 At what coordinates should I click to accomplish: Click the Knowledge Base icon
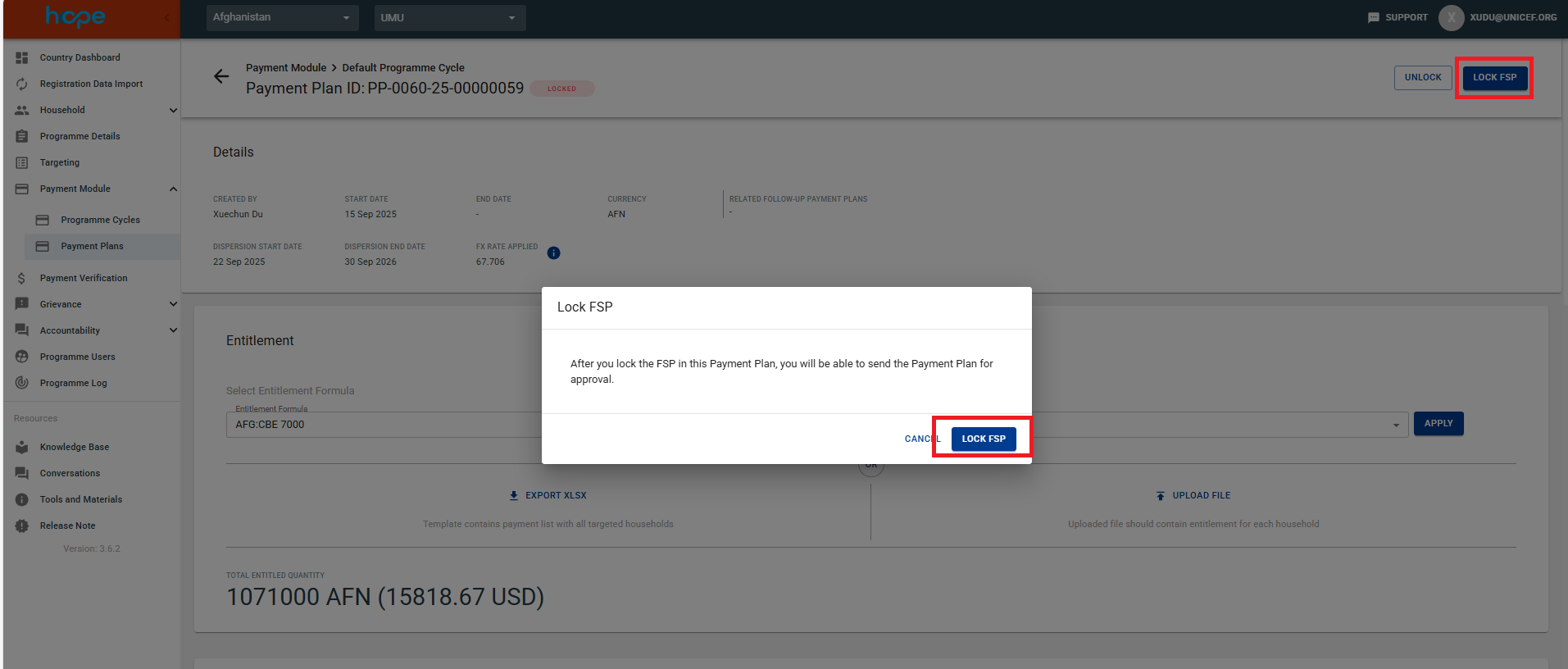coord(22,447)
